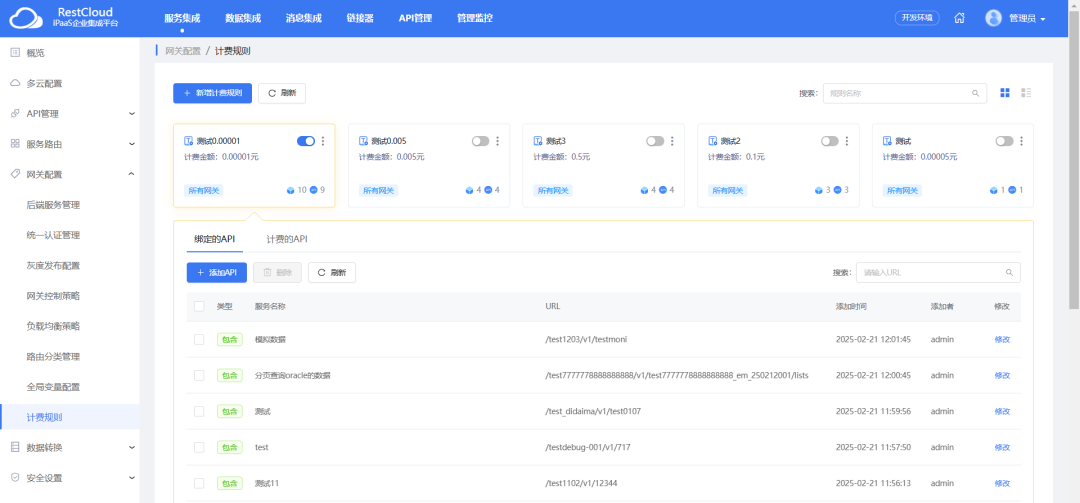
Task: Click the search icon in 规则名称 field
Action: pos(976,93)
